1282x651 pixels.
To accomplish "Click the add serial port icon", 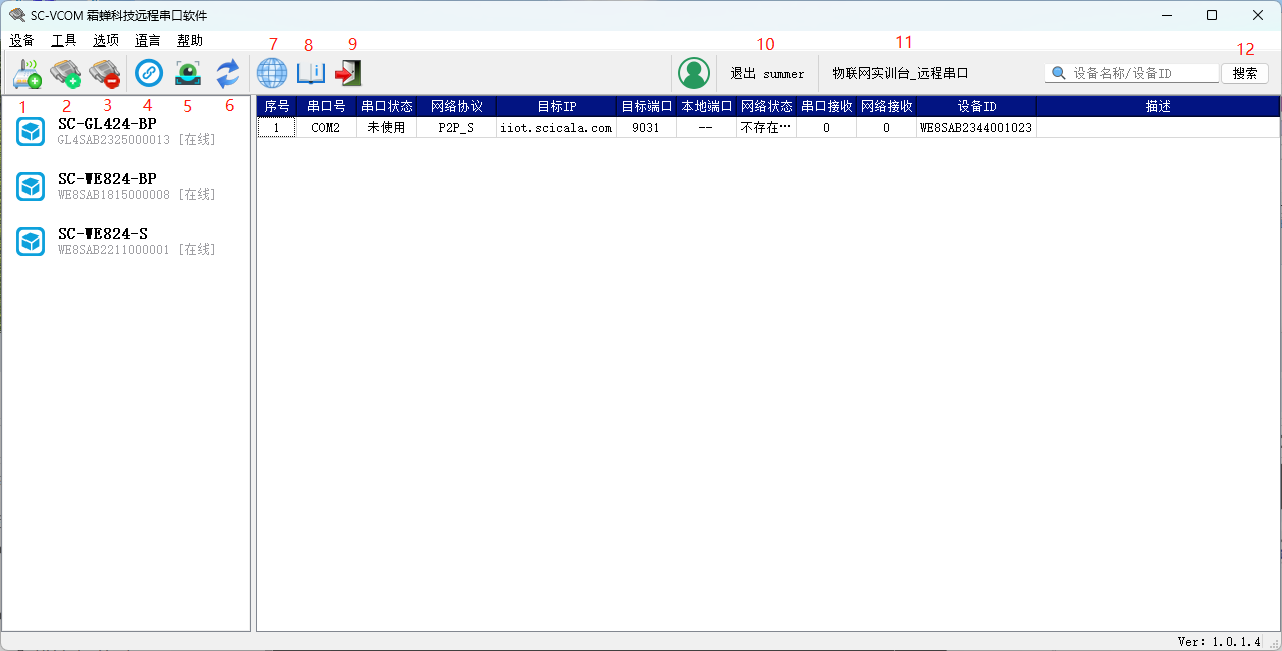I will pyautogui.click(x=66, y=73).
